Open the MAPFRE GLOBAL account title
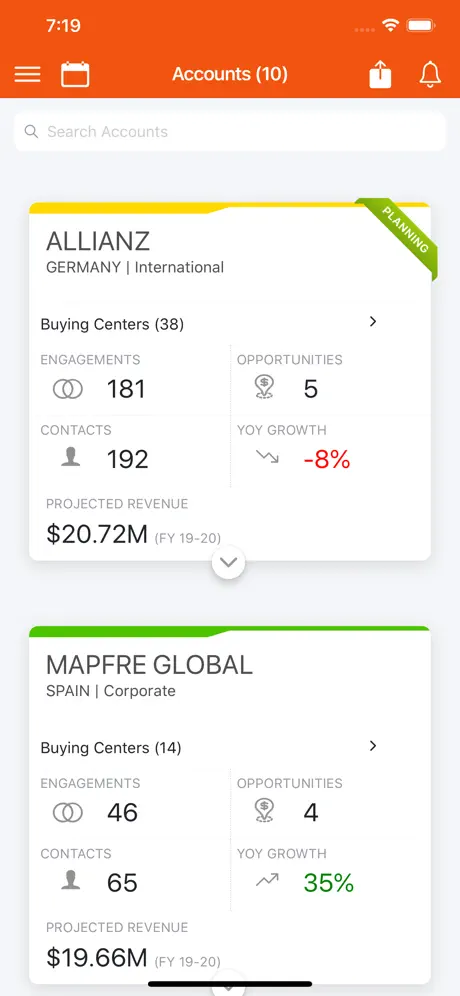Screen dimensions: 460x996 [x=149, y=665]
